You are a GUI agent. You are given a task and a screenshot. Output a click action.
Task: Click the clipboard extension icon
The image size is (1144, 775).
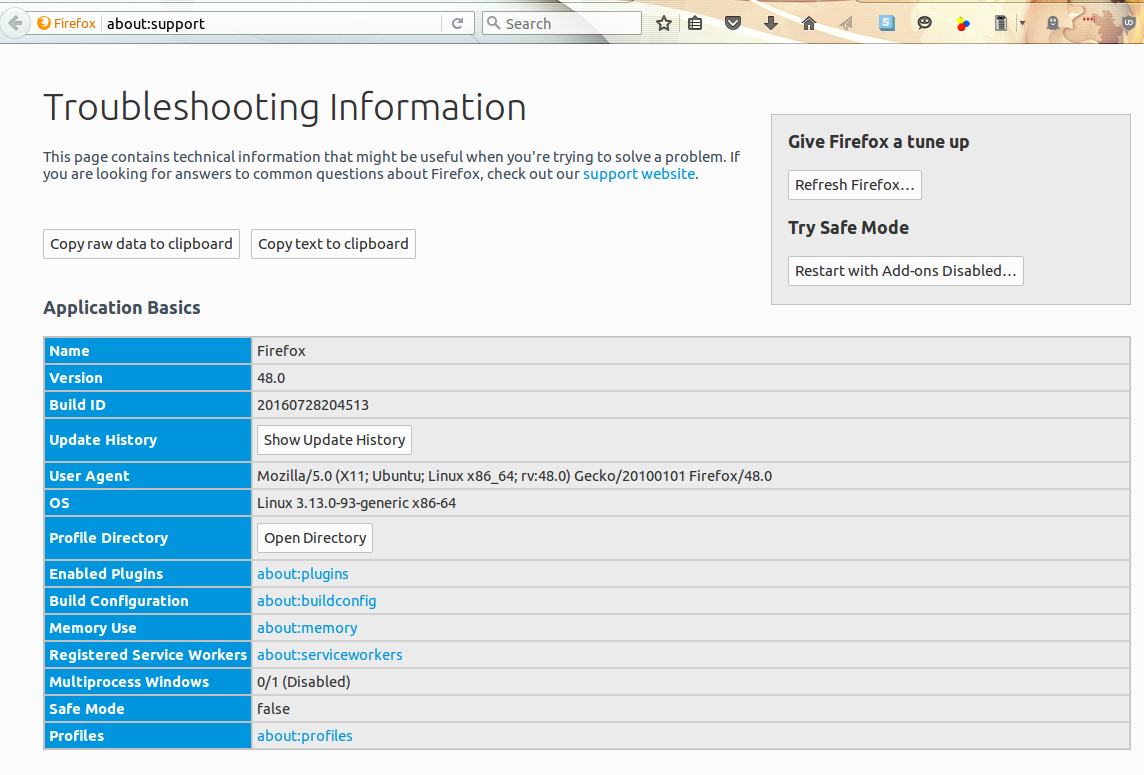coord(1001,23)
